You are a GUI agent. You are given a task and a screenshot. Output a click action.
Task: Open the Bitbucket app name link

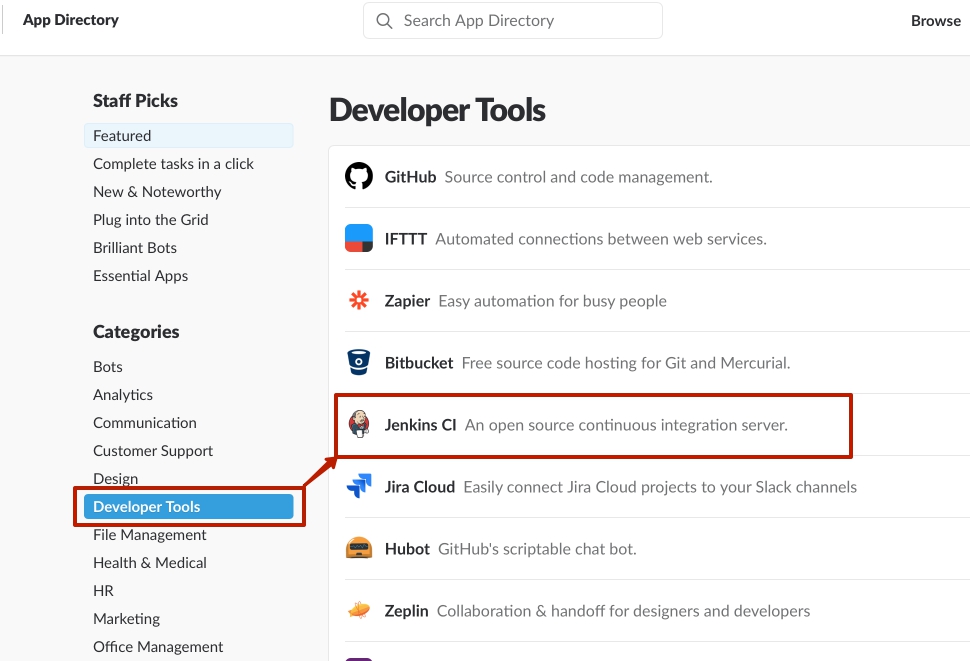tap(419, 363)
